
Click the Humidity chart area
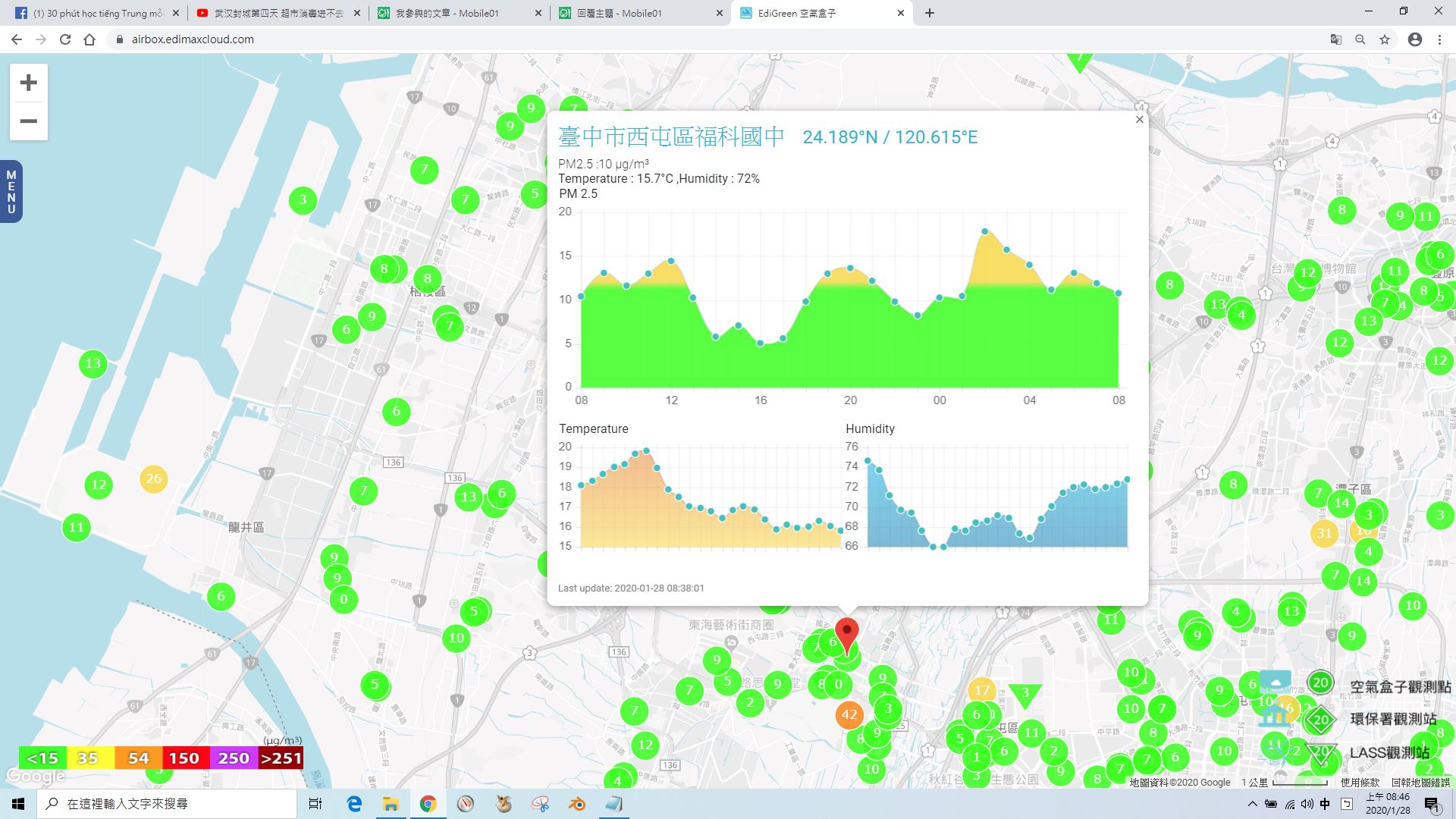(997, 497)
